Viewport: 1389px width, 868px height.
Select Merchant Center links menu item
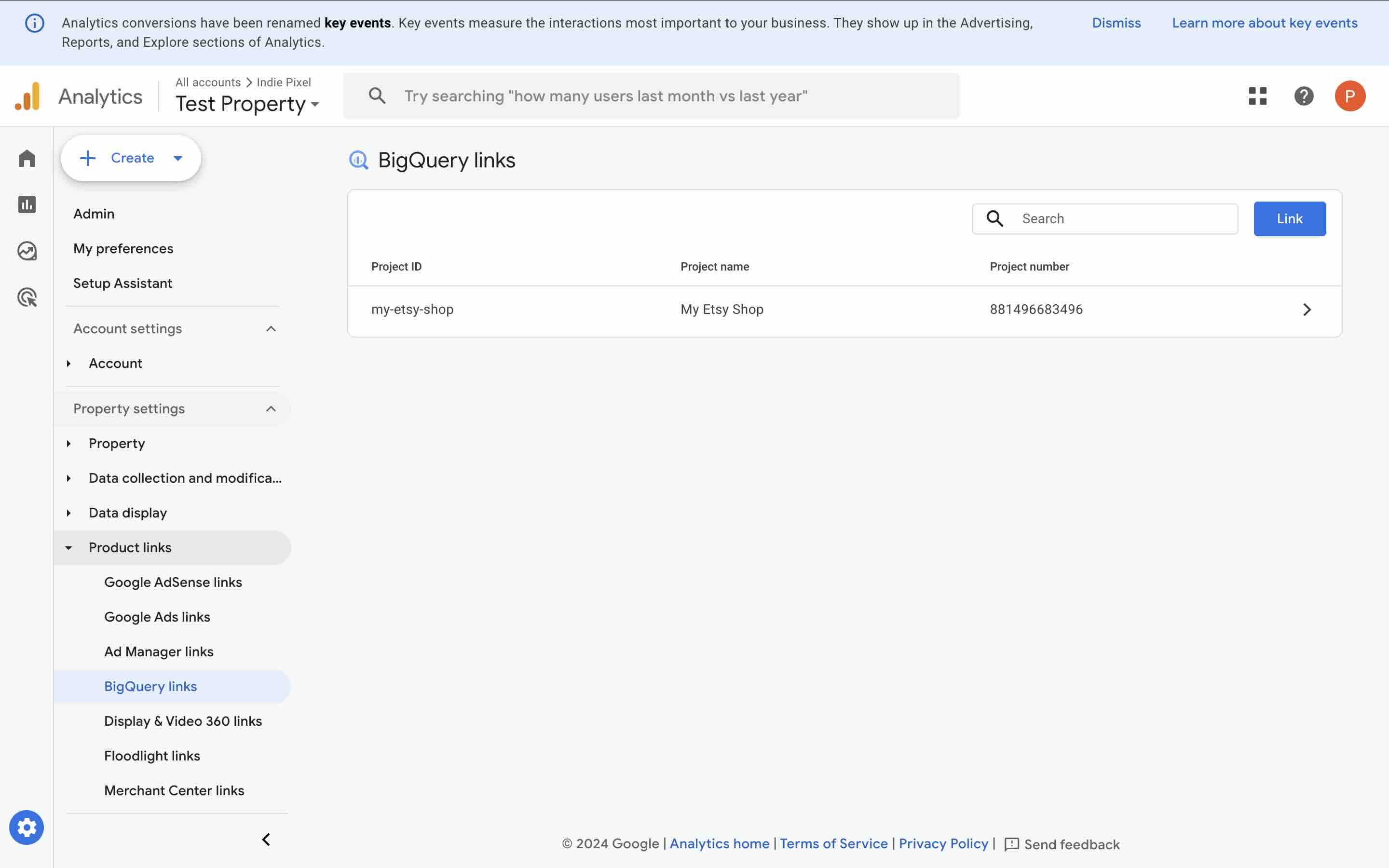174,790
